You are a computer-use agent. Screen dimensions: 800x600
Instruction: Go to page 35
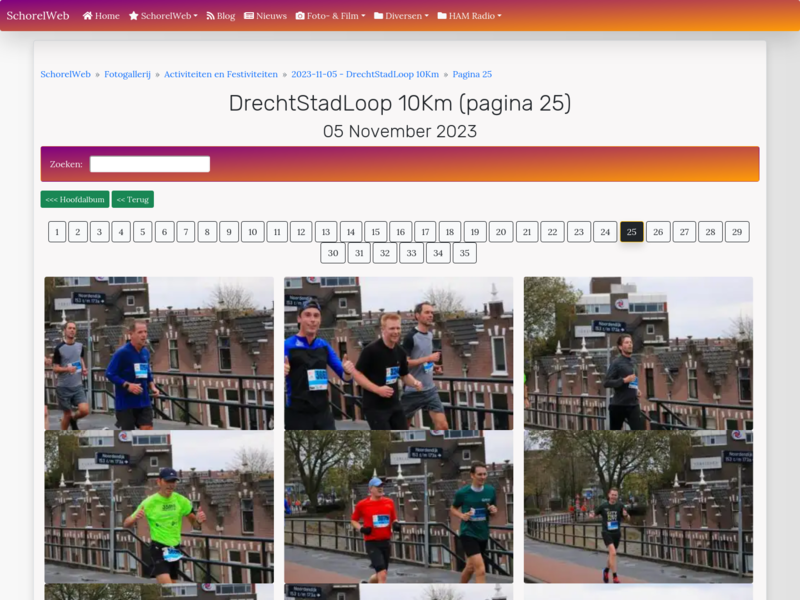(x=464, y=253)
